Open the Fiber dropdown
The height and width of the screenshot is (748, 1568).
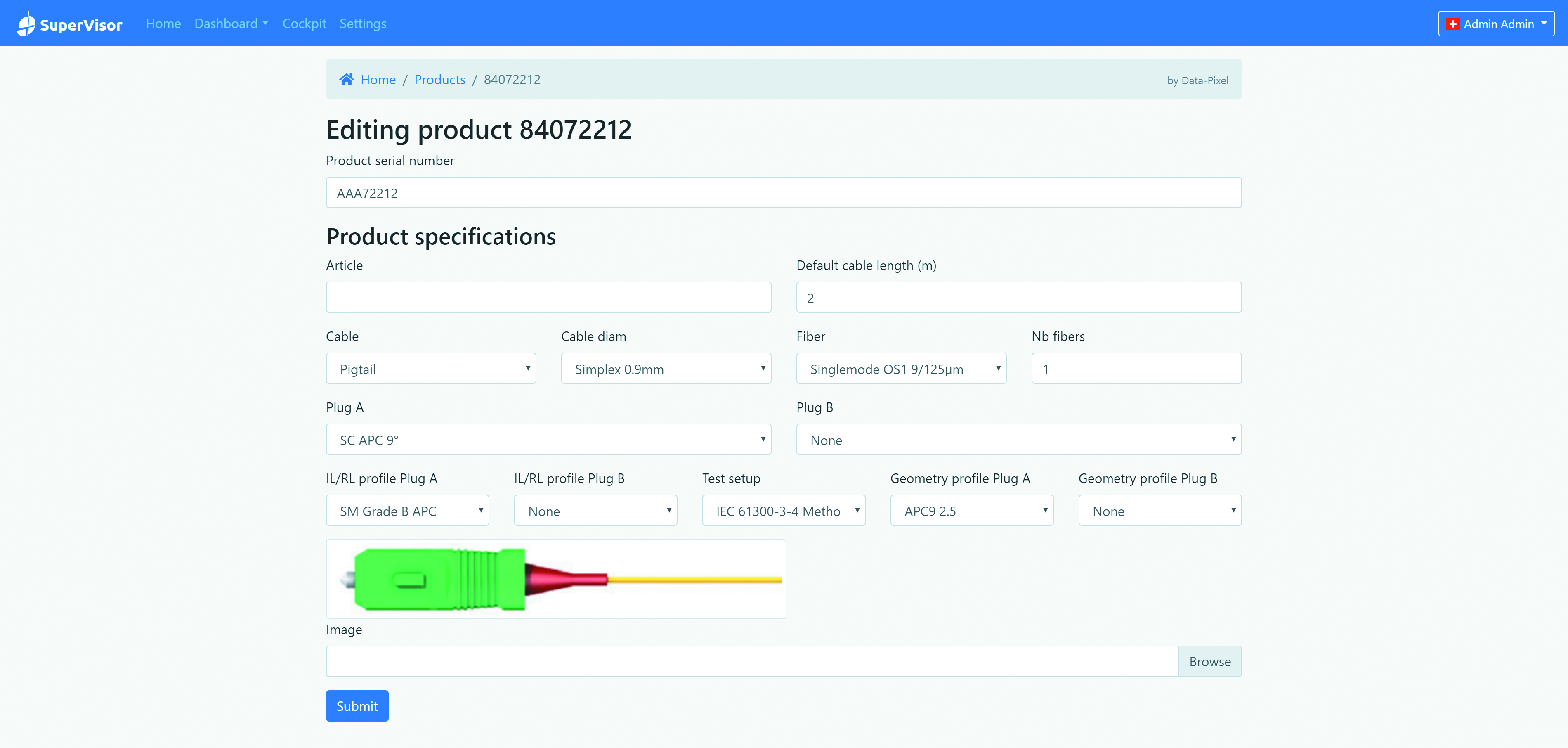point(901,369)
